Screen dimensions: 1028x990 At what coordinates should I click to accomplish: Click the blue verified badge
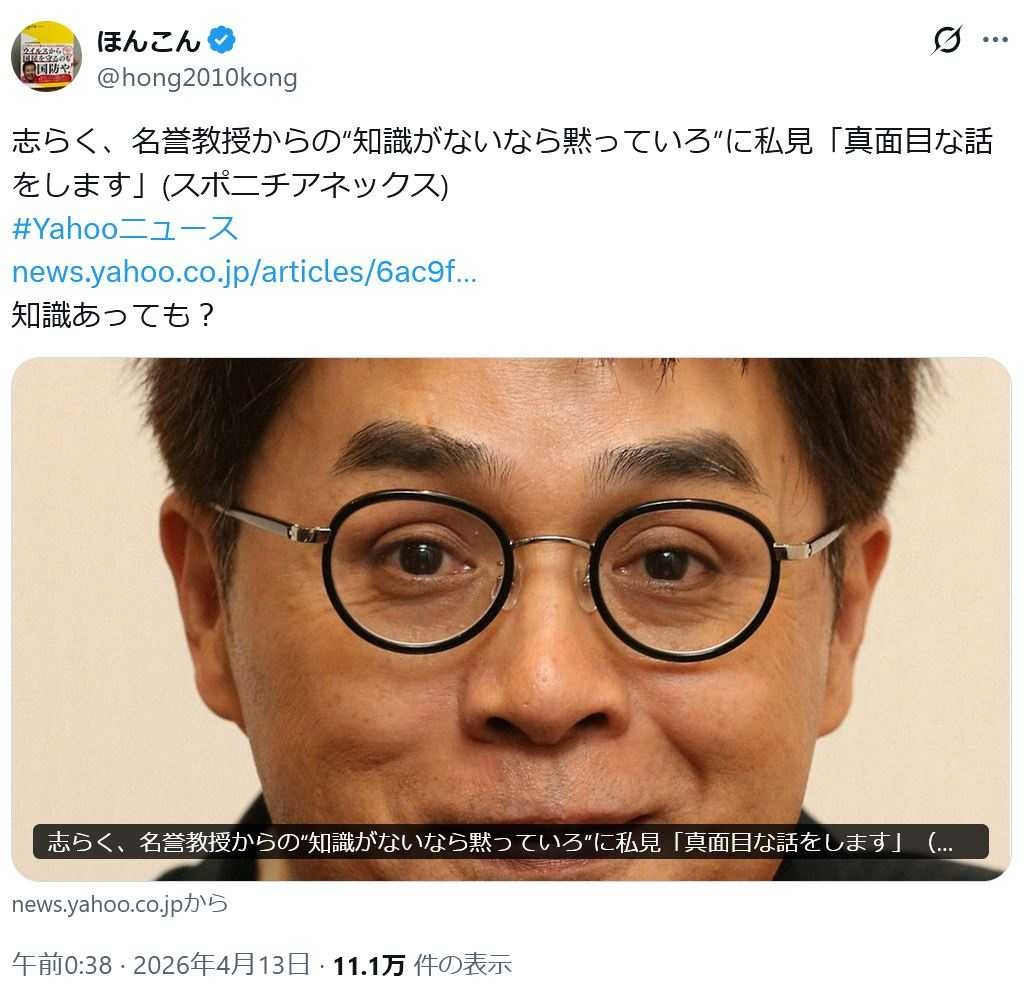coord(222,41)
